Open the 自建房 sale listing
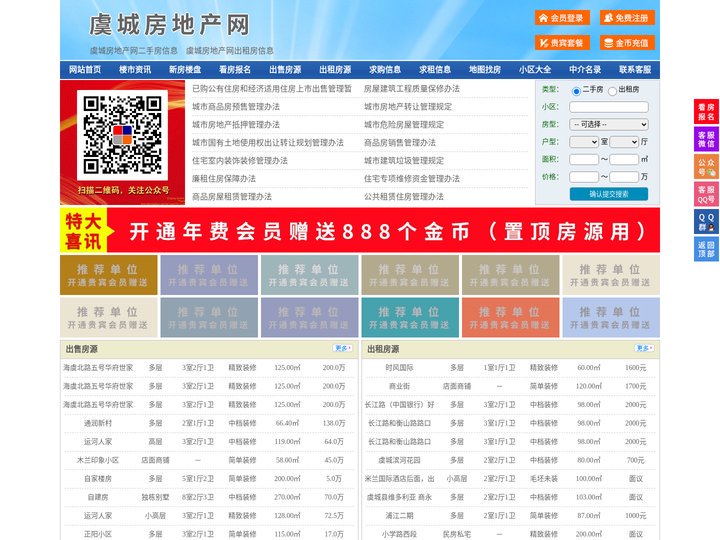This screenshot has width=720, height=540. [98, 497]
